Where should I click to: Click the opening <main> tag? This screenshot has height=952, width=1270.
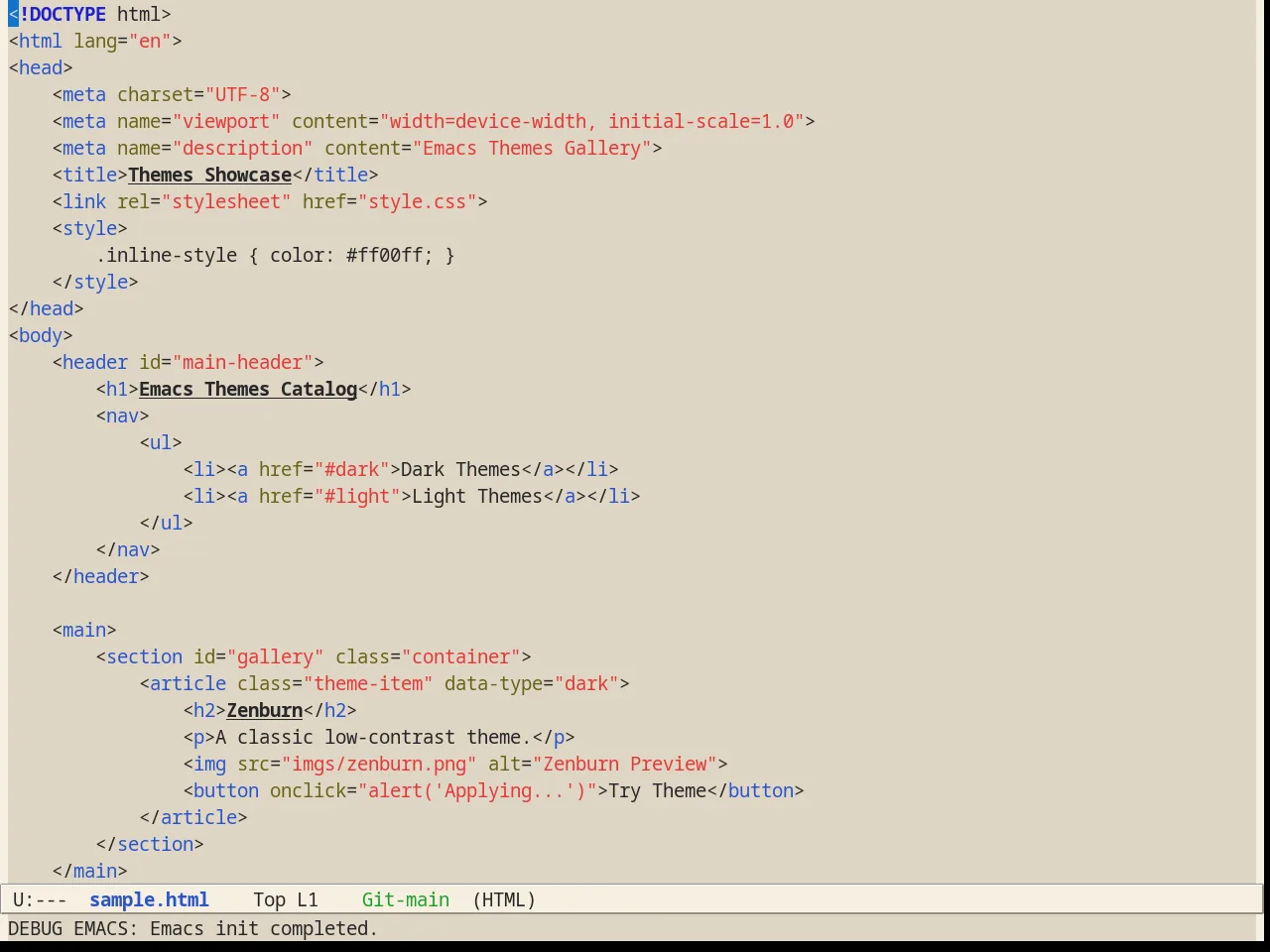(x=84, y=630)
